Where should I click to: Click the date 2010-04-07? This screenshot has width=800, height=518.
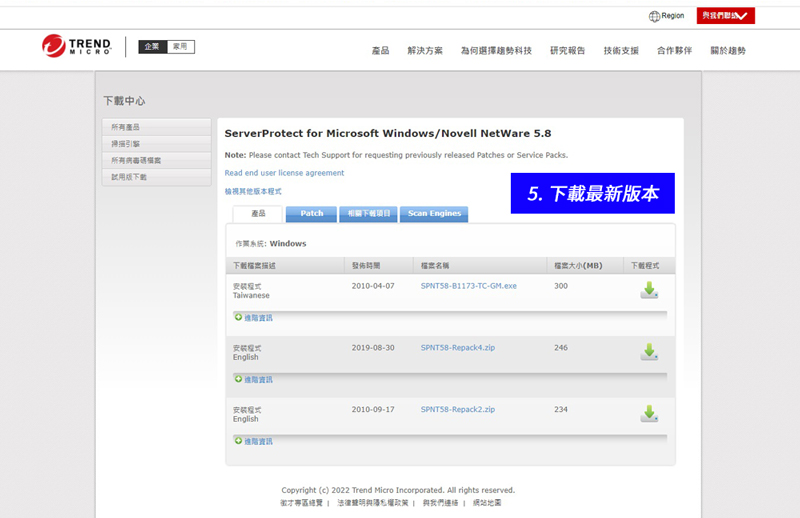tap(373, 286)
